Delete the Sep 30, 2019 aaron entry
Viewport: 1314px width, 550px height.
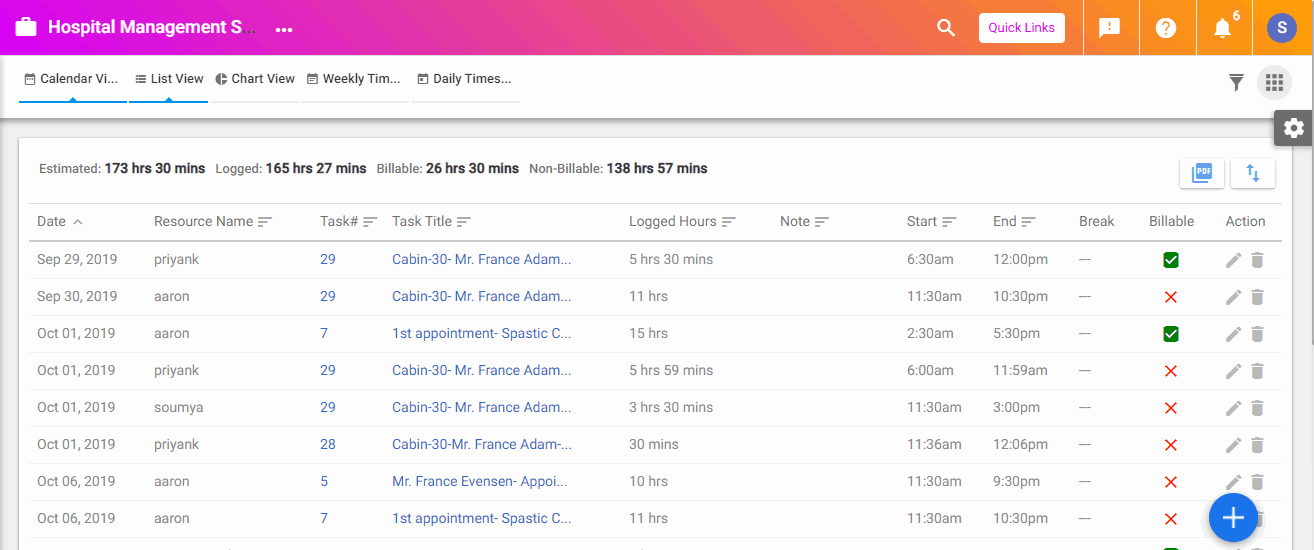pos(1258,297)
